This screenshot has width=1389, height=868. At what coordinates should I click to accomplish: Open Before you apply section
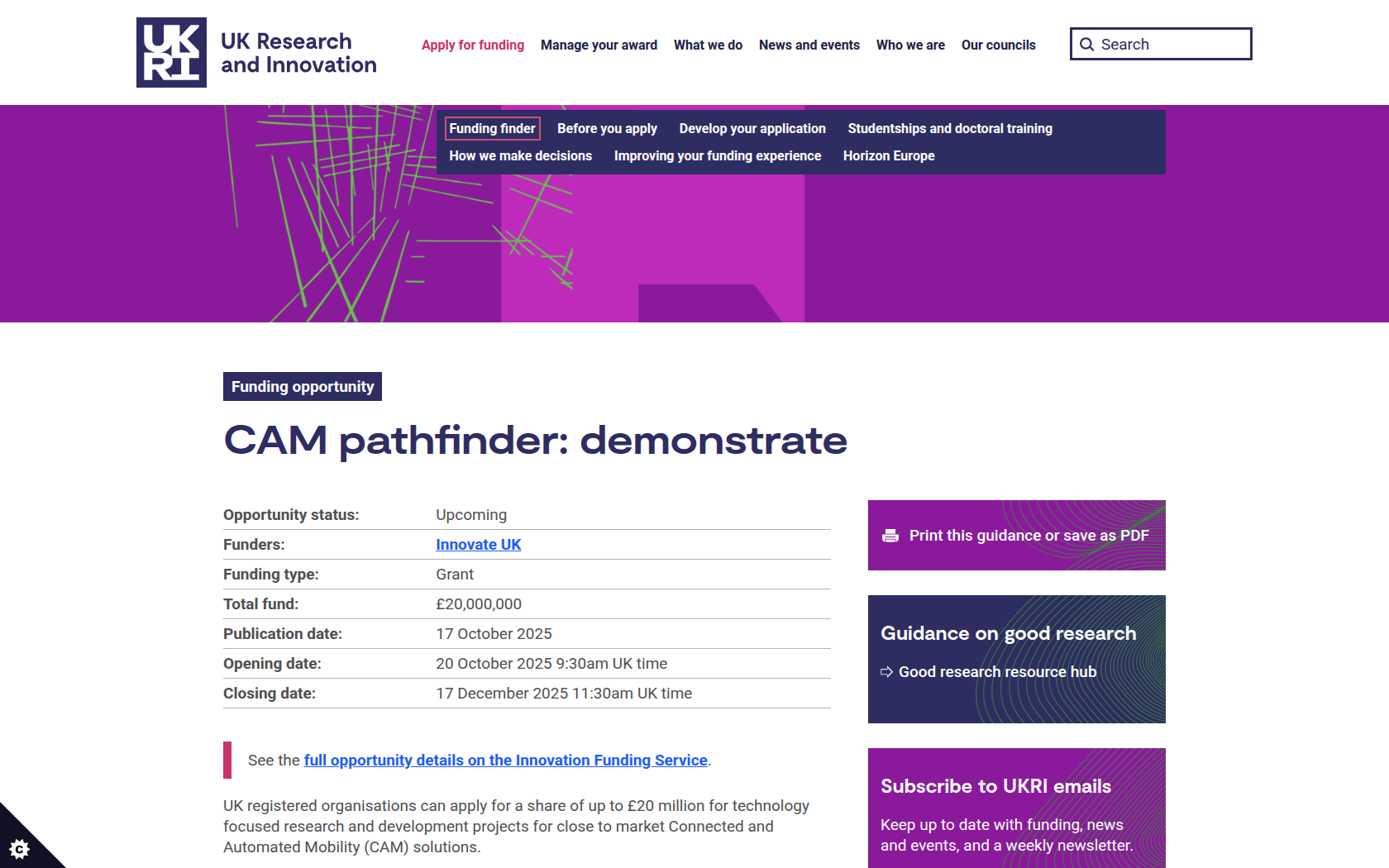tap(607, 128)
